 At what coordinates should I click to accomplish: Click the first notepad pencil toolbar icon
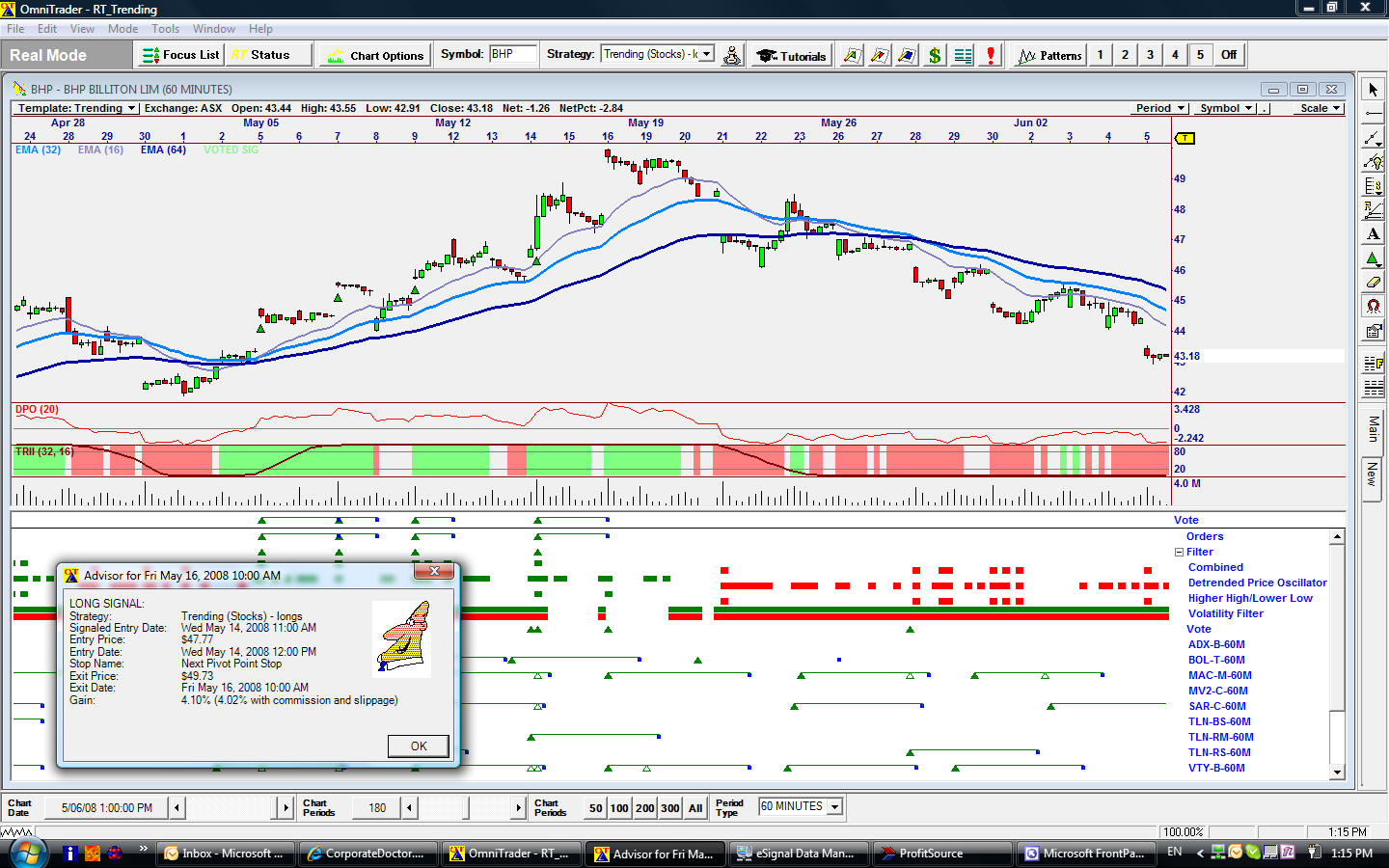click(x=852, y=55)
